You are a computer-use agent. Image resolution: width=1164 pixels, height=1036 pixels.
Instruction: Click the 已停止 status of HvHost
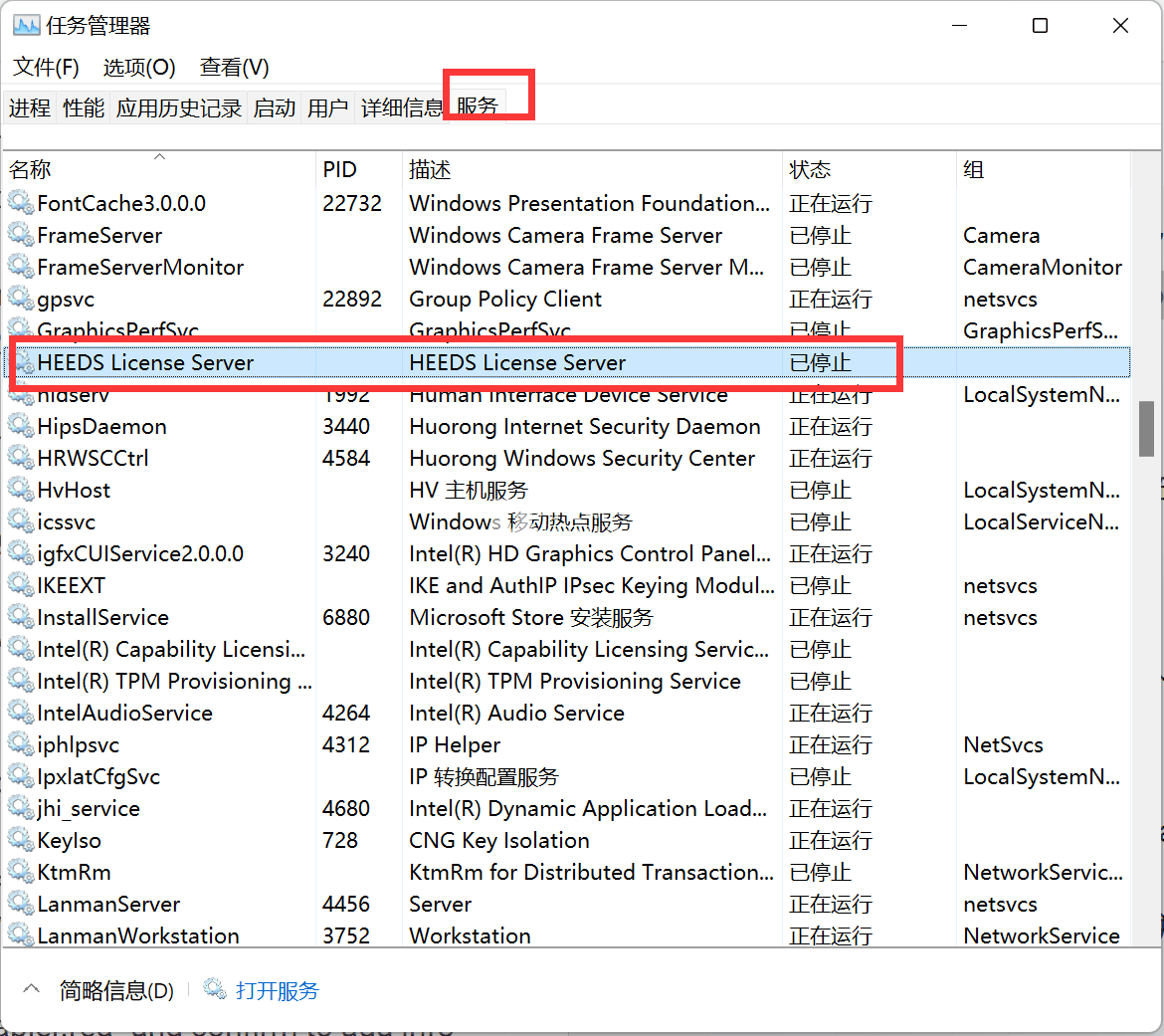point(821,491)
